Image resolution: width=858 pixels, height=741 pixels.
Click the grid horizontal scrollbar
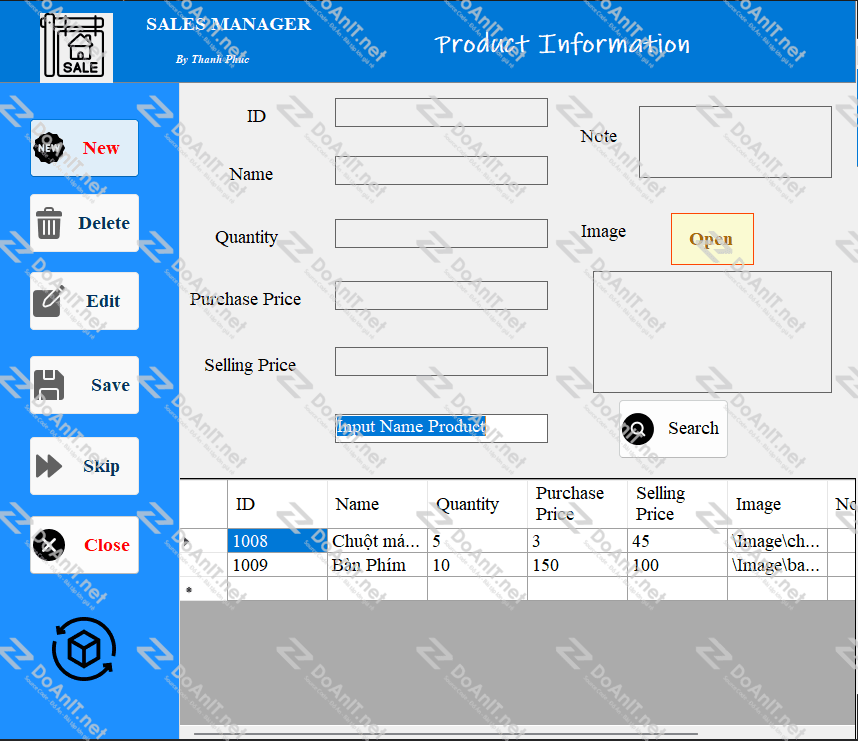446,733
